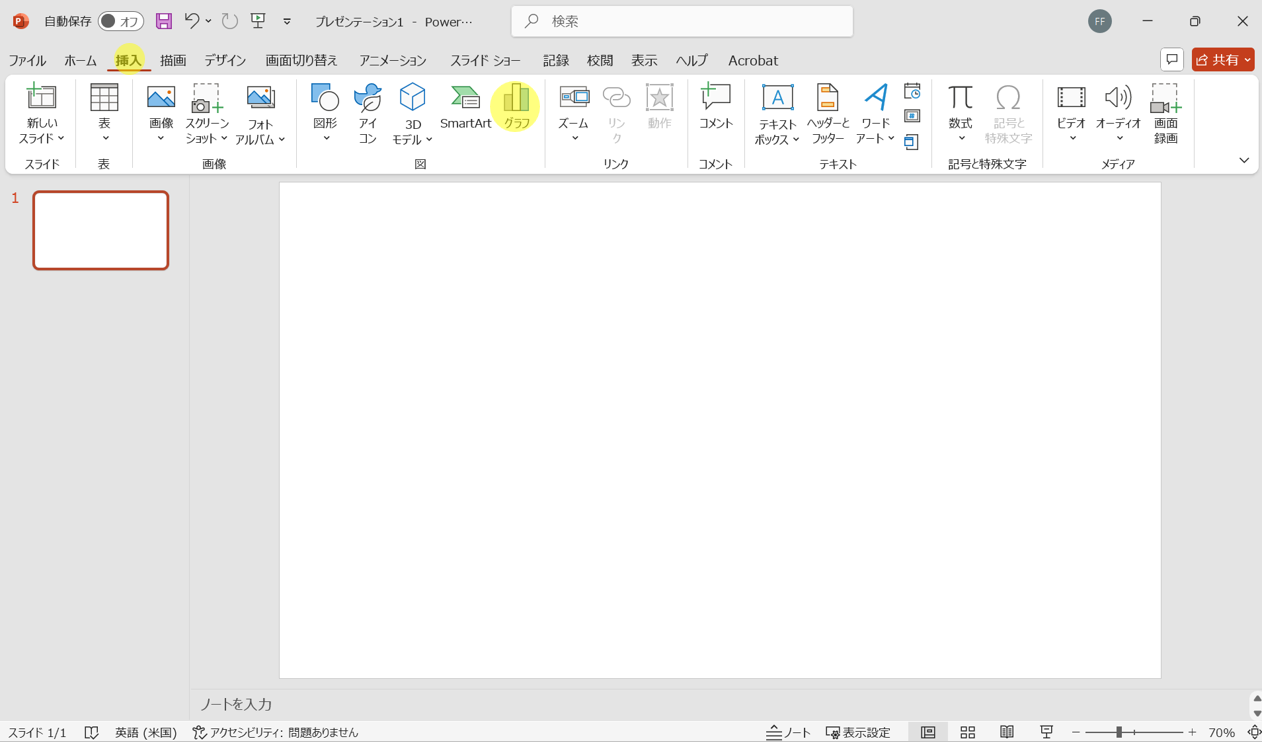The image size is (1262, 742).
Task: Click the insert object icon
Action: coord(912,141)
